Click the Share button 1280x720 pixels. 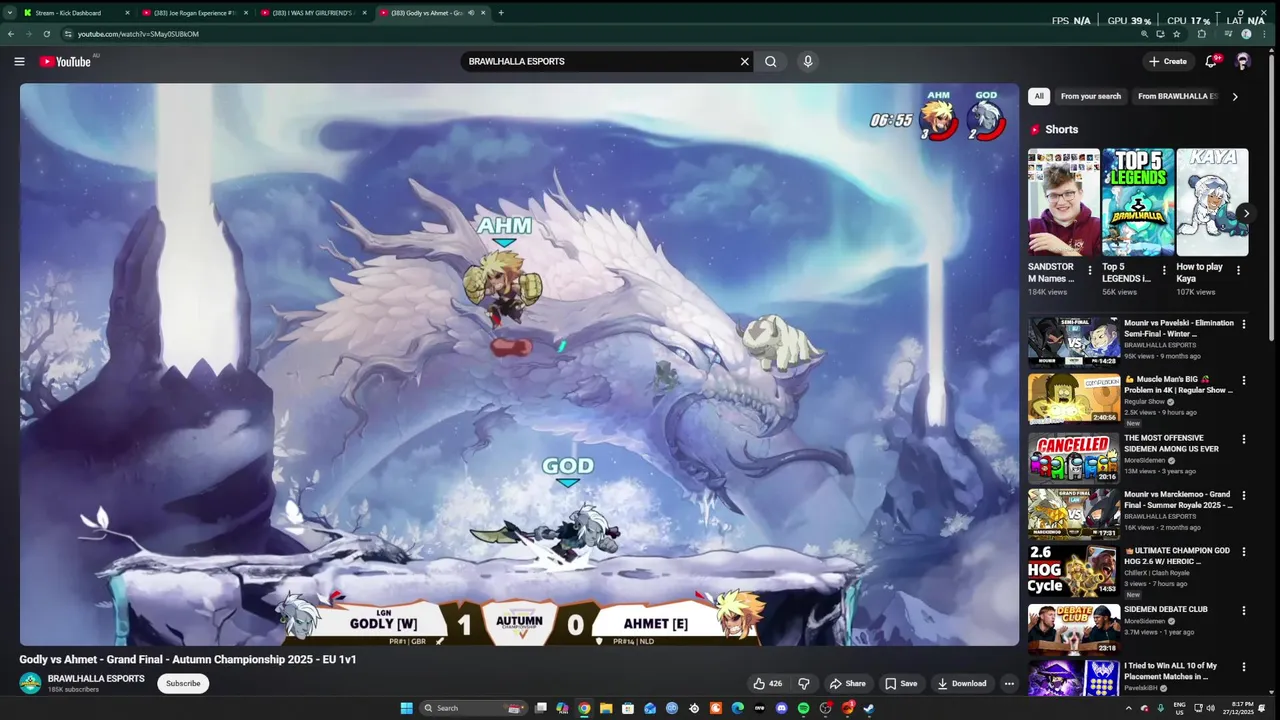pyautogui.click(x=848, y=684)
